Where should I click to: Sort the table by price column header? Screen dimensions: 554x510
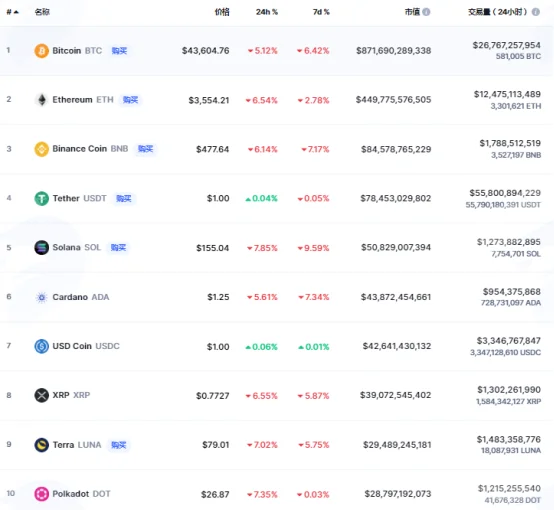point(222,12)
